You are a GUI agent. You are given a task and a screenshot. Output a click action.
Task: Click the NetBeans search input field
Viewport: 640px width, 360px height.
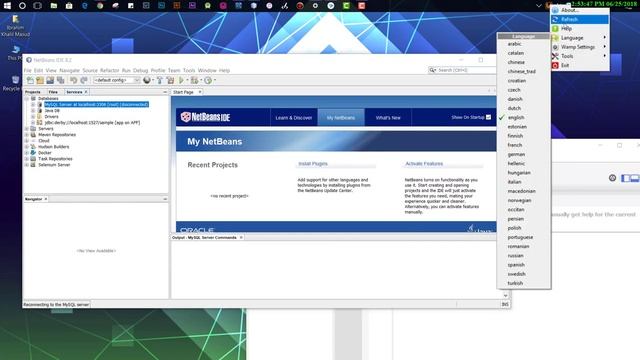[x=465, y=70]
